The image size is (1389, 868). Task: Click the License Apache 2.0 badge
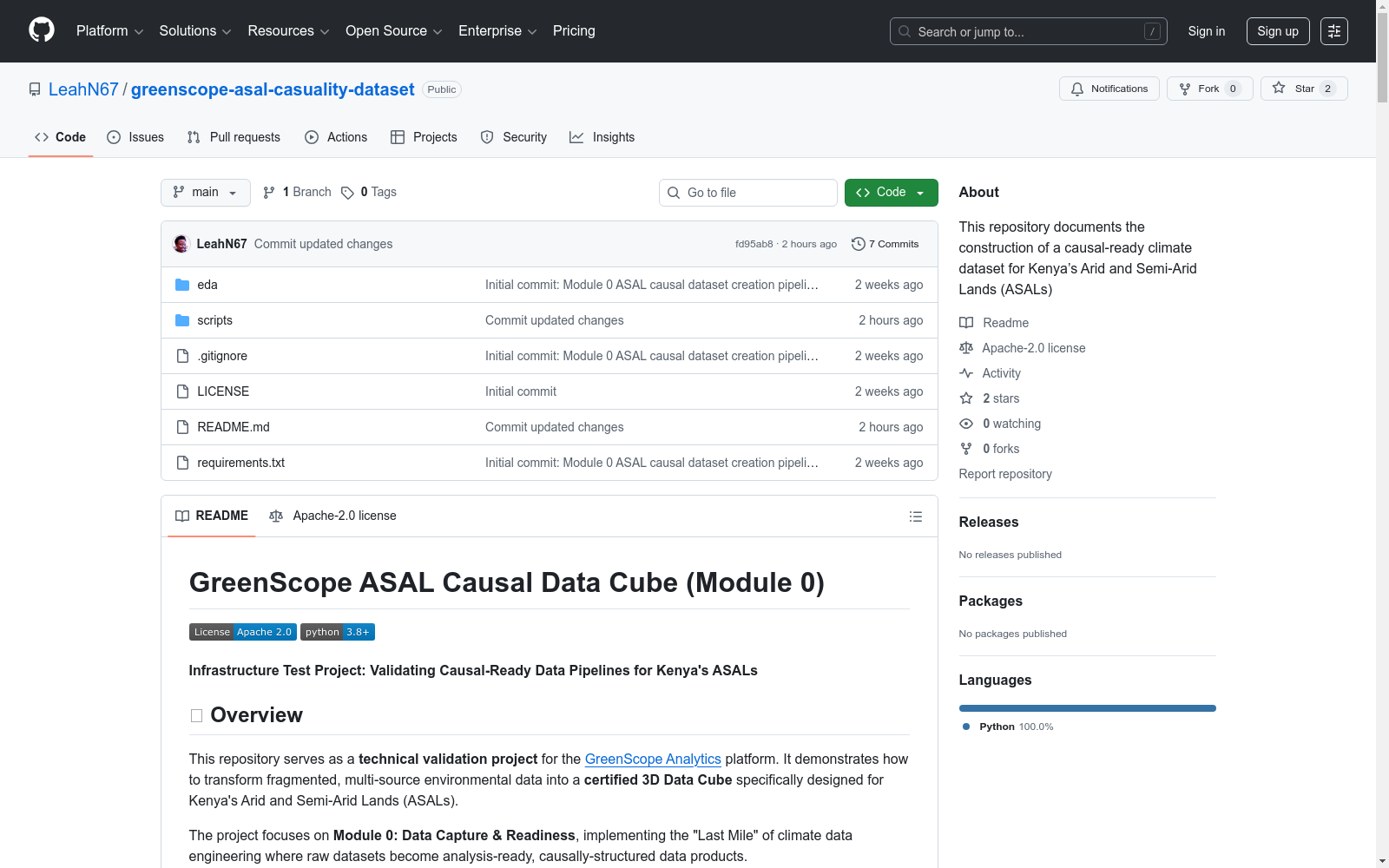(x=243, y=632)
